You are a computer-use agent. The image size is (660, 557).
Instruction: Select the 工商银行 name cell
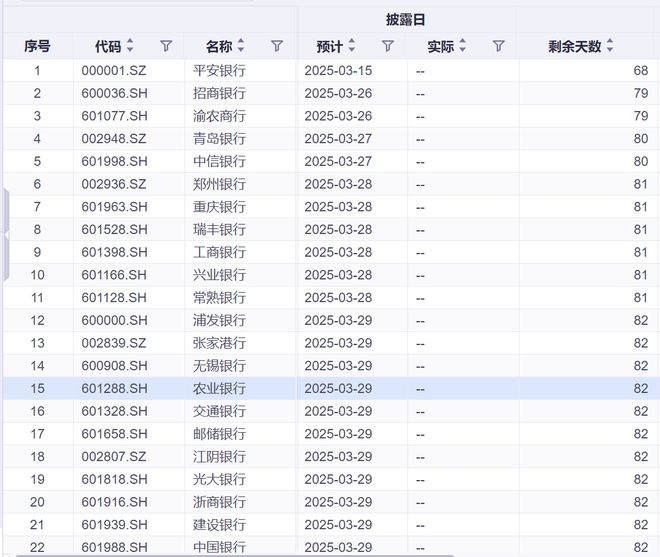coord(219,252)
